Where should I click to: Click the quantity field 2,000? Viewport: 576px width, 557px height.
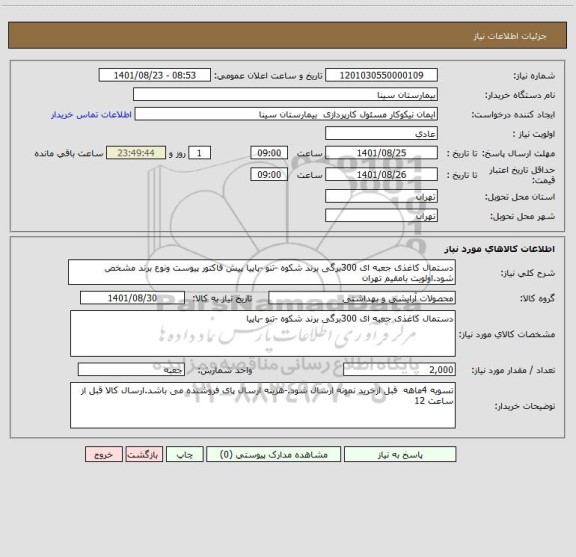(399, 370)
